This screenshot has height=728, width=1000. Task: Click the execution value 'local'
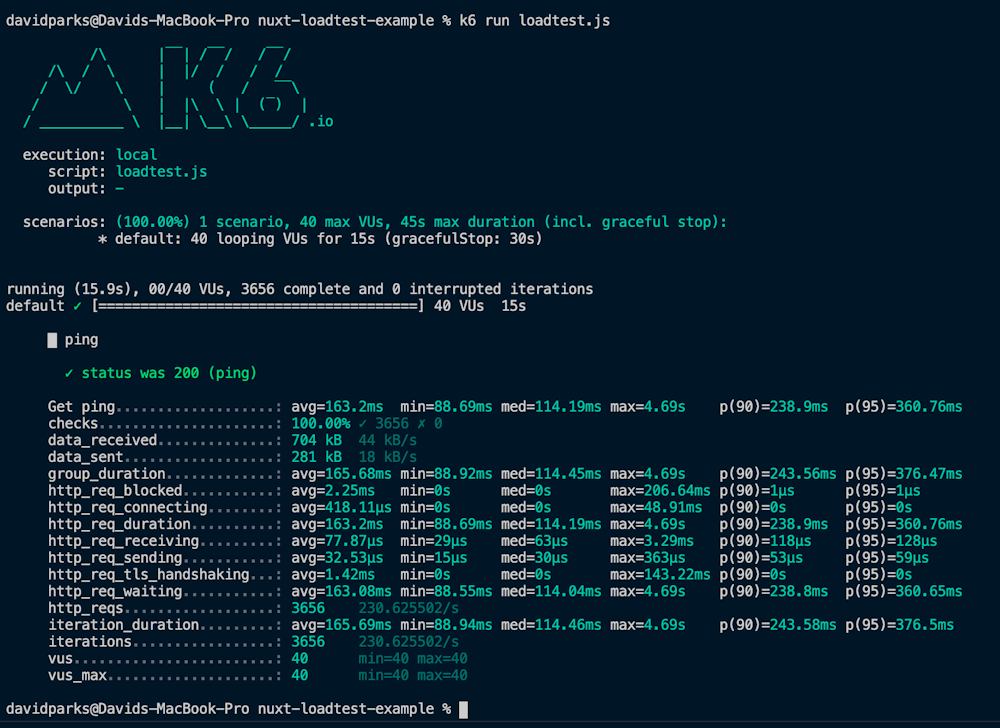point(136,155)
